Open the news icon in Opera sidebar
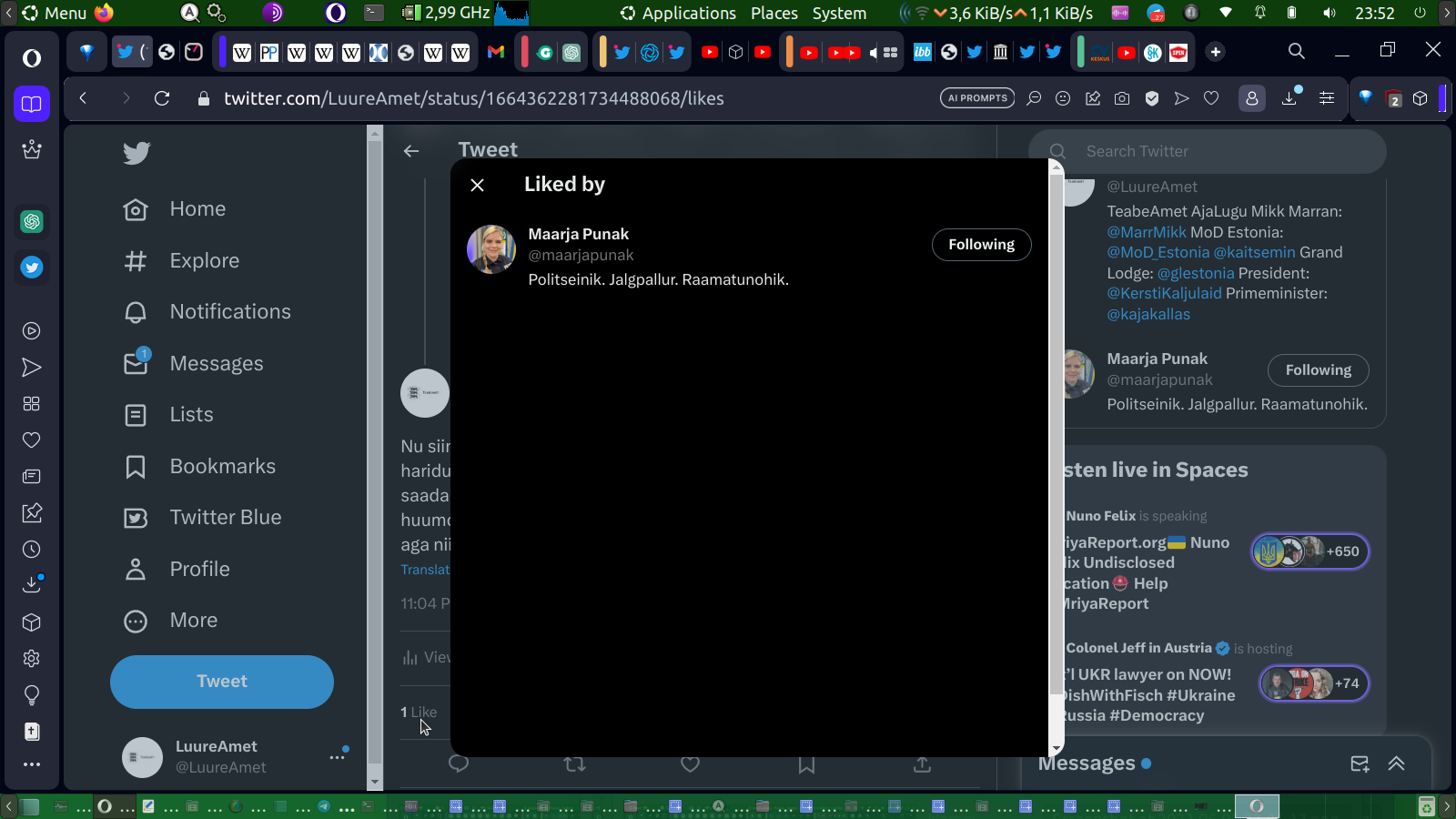This screenshot has height=819, width=1456. (32, 477)
